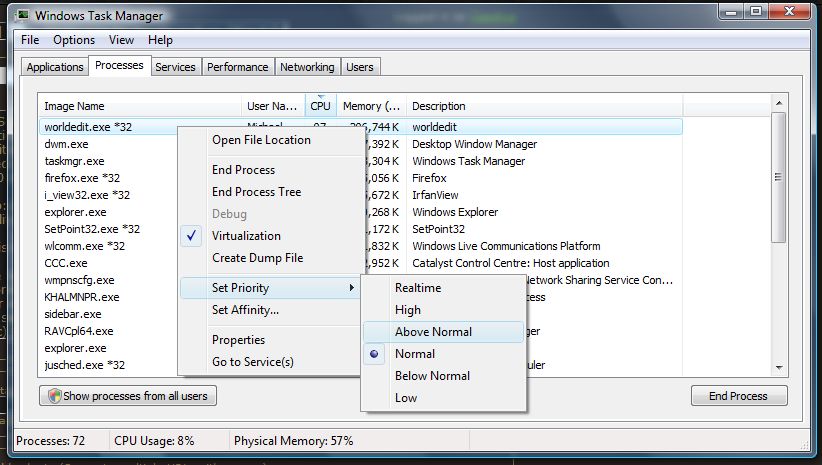
Task: Sort by the User Name column header
Action: click(273, 106)
